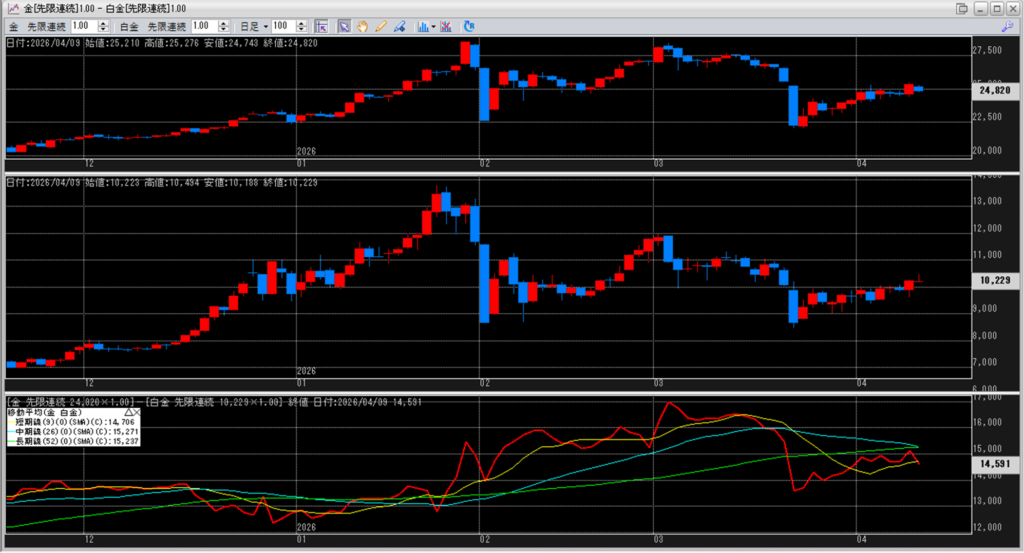Screen dimensions: 1024x553
Task: Increase the bar count with up arrow
Action: [x=301, y=24]
